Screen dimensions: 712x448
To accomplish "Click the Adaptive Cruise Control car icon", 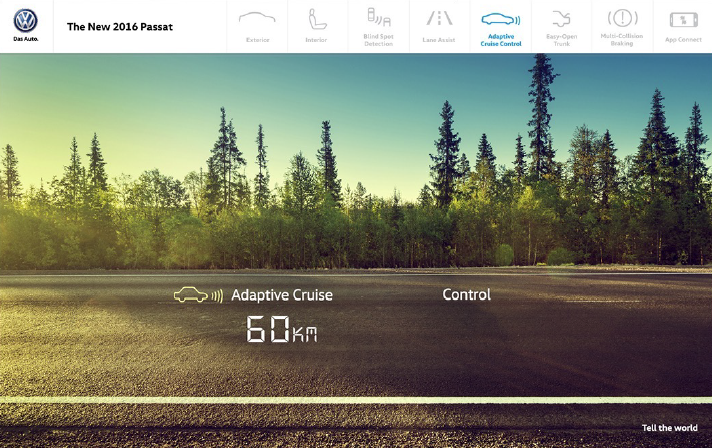I will pyautogui.click(x=500, y=18).
